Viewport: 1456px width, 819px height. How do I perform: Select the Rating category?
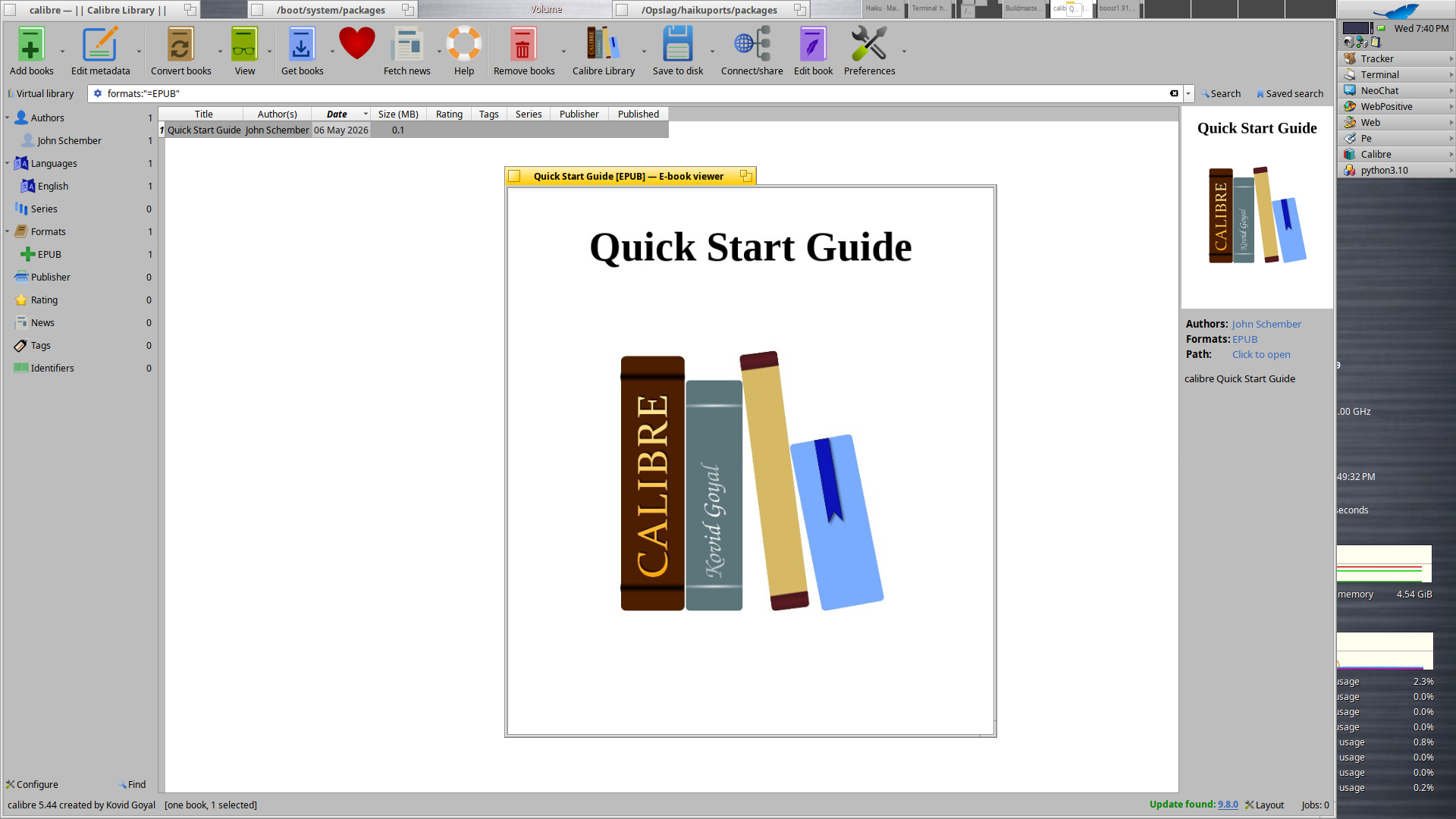pyautogui.click(x=44, y=300)
